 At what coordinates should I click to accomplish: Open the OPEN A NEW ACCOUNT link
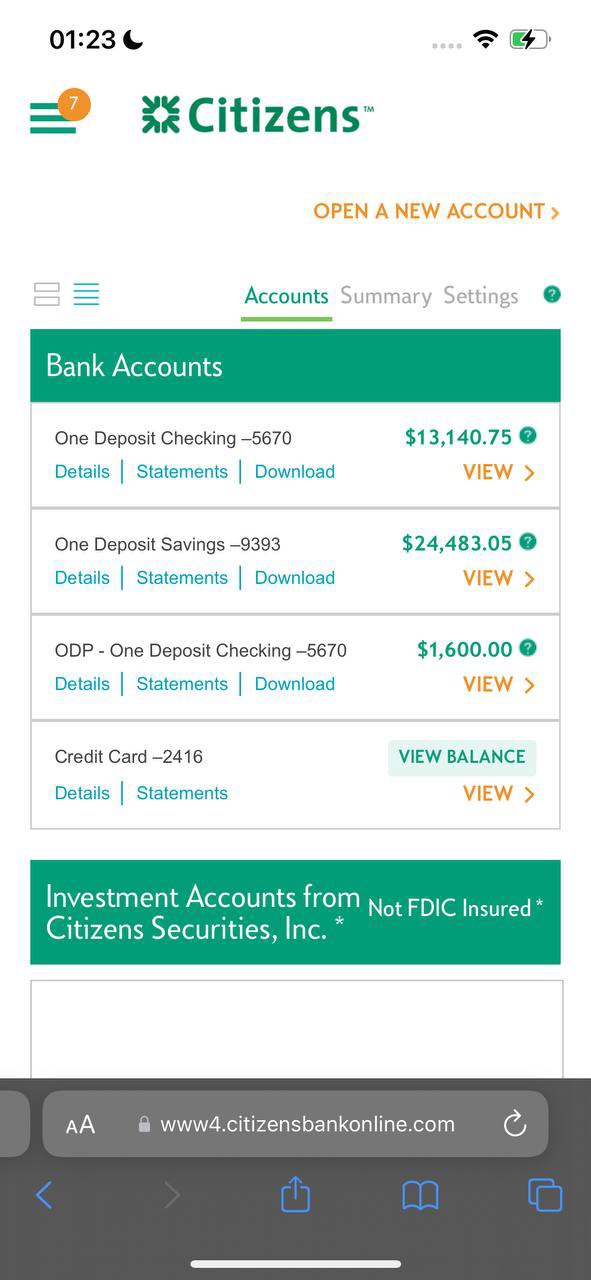pos(437,211)
